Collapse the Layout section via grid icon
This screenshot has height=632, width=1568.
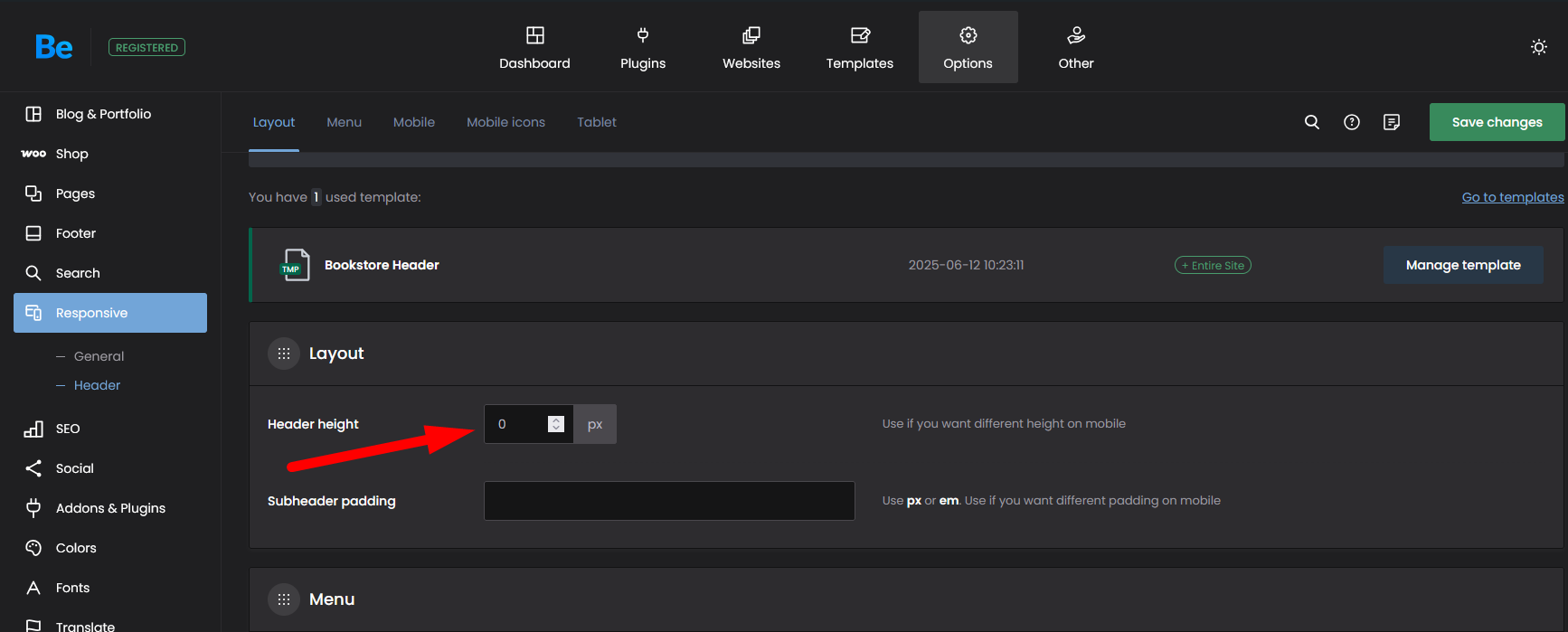tap(283, 354)
